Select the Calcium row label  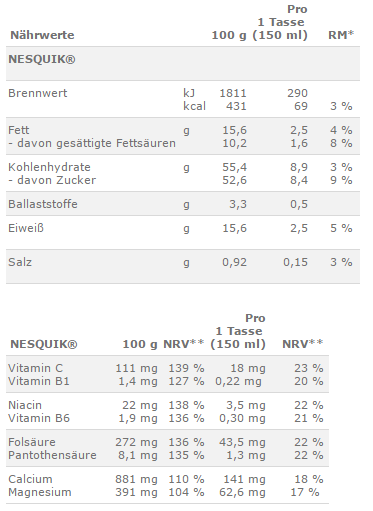click(30, 479)
